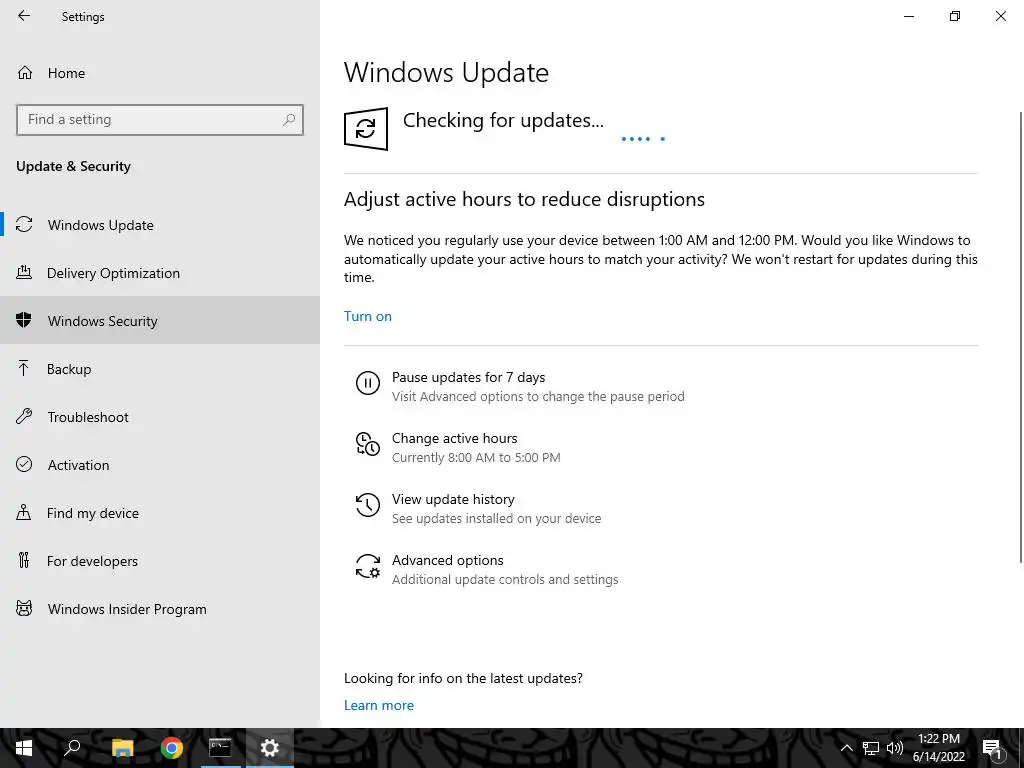Click the update history clock icon

click(368, 505)
